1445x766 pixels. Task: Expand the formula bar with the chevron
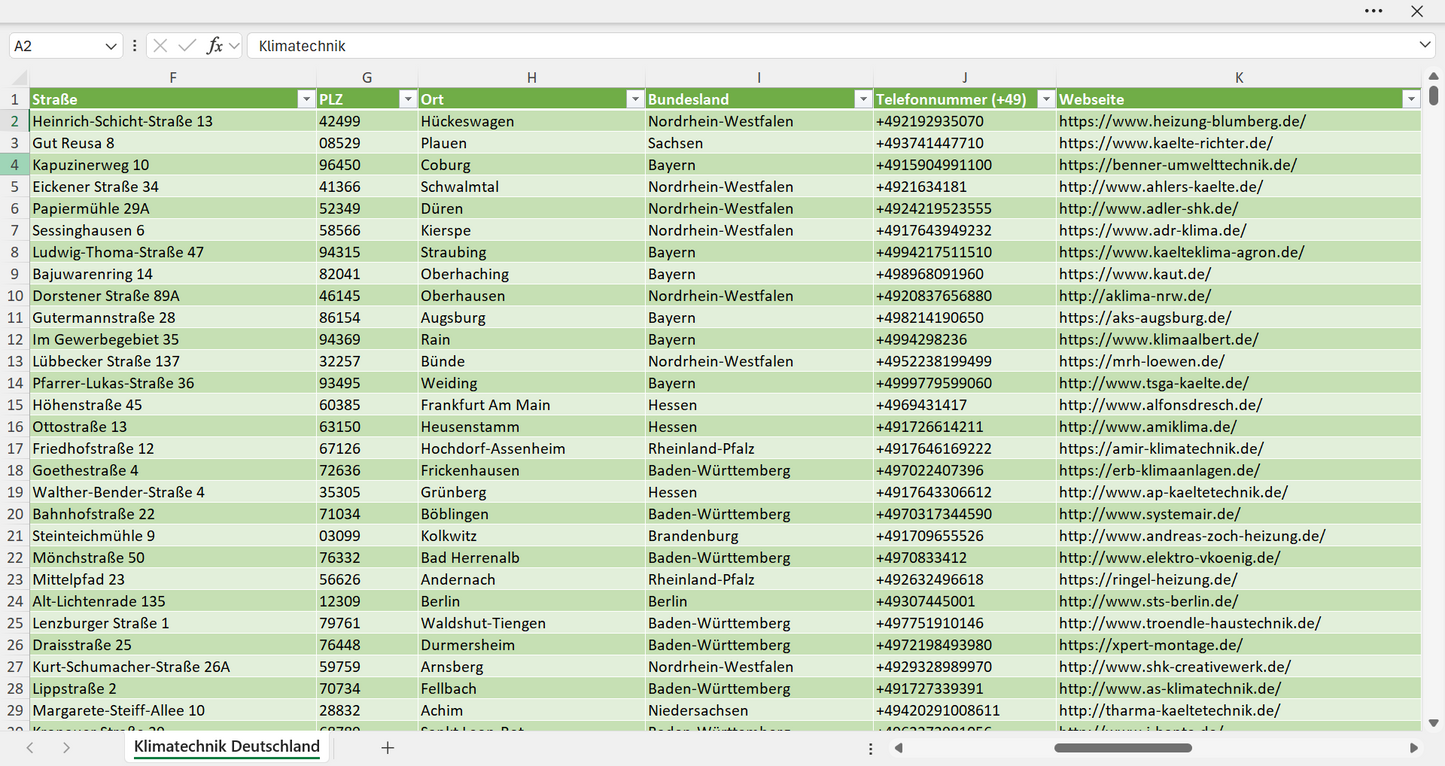click(x=1425, y=46)
